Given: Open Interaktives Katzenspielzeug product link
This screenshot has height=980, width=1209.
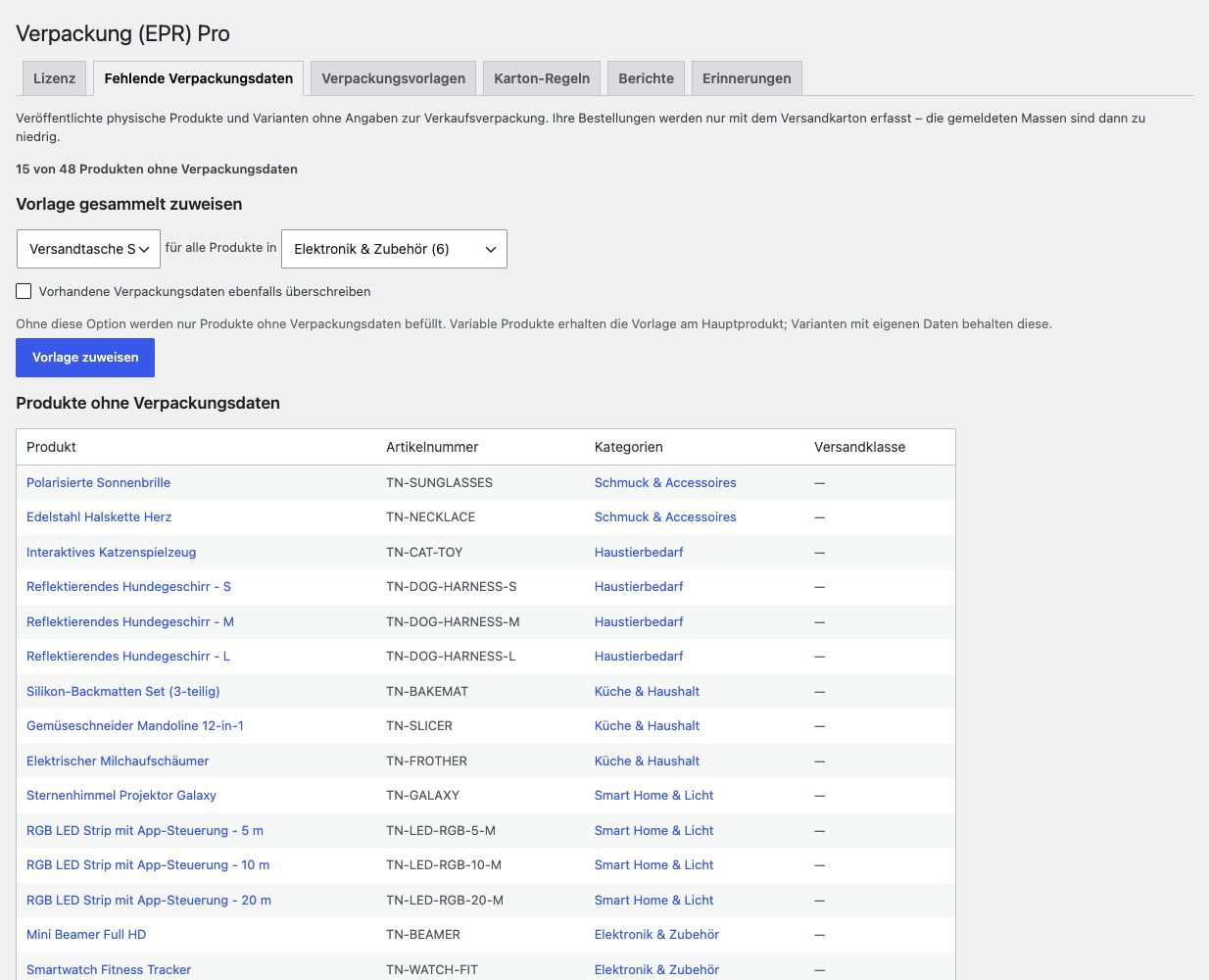Looking at the screenshot, I should coord(111,552).
